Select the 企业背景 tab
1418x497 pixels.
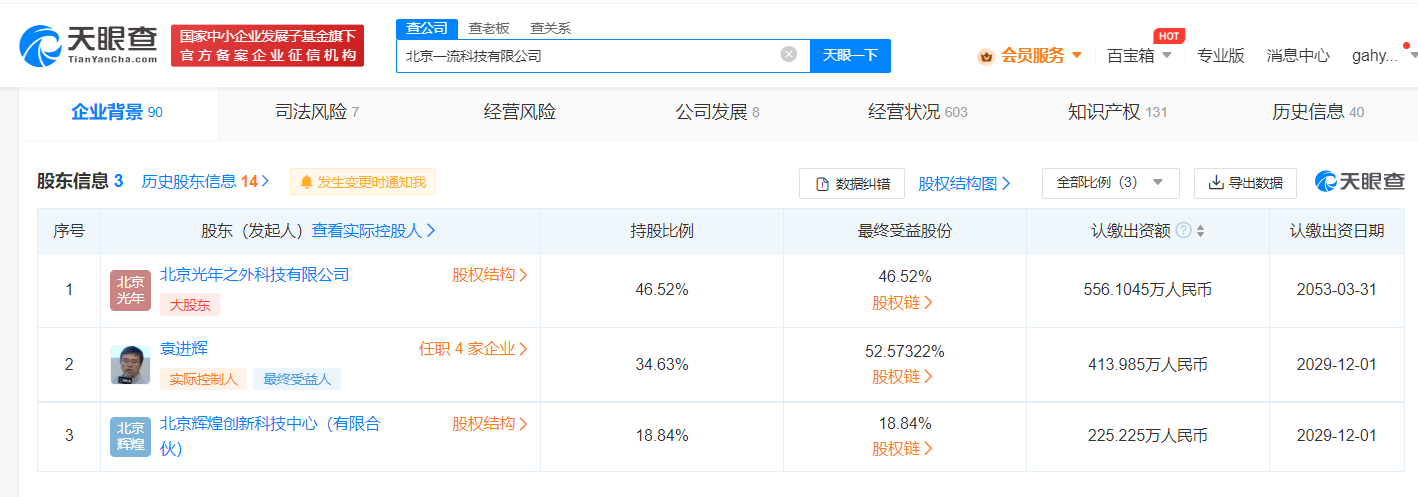point(117,112)
